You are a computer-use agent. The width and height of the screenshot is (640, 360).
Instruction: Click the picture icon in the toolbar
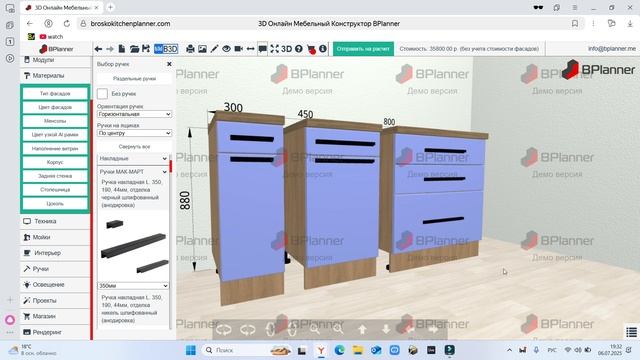202,49
